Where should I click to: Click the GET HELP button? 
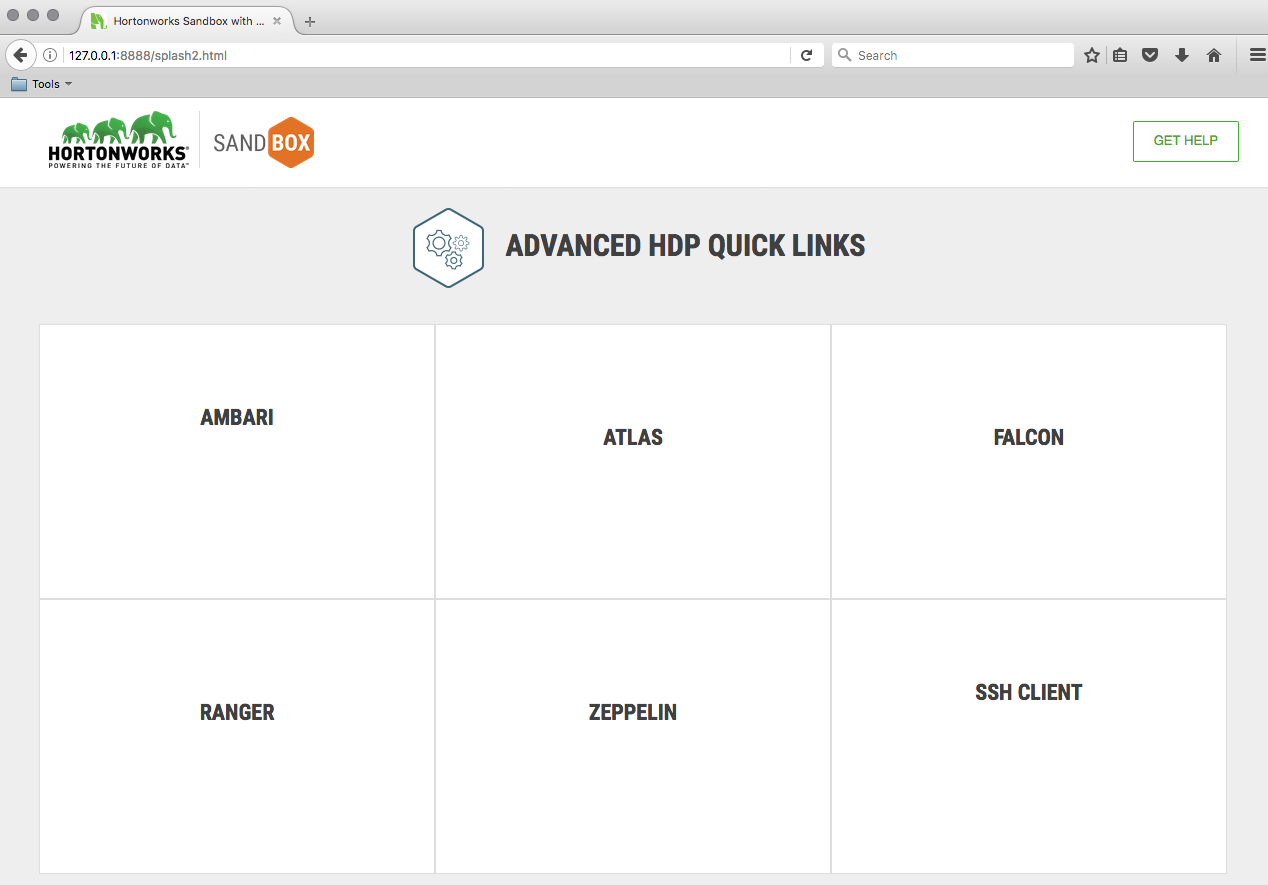(x=1185, y=141)
